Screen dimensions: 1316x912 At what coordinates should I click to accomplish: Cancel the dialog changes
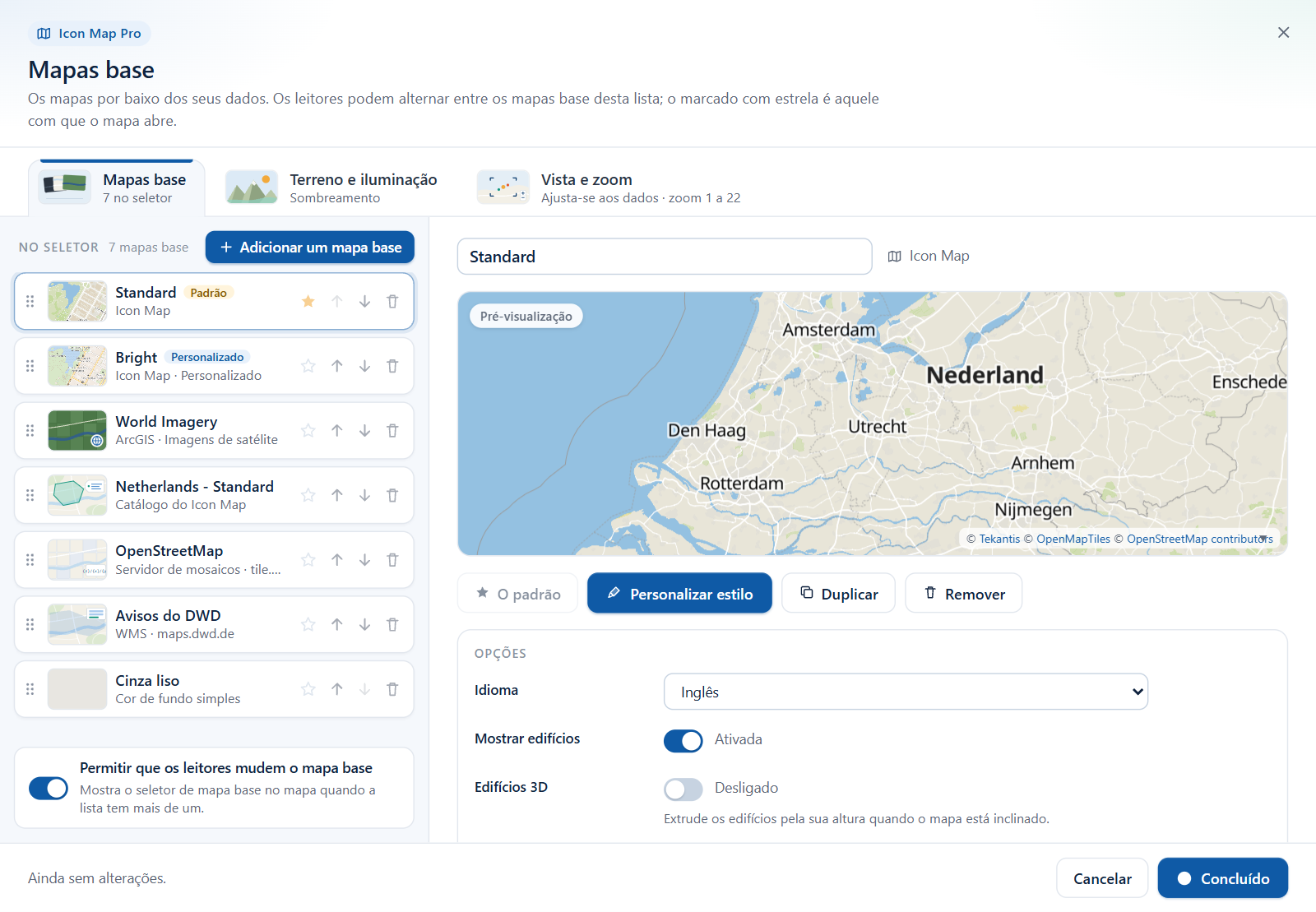coord(1102,879)
